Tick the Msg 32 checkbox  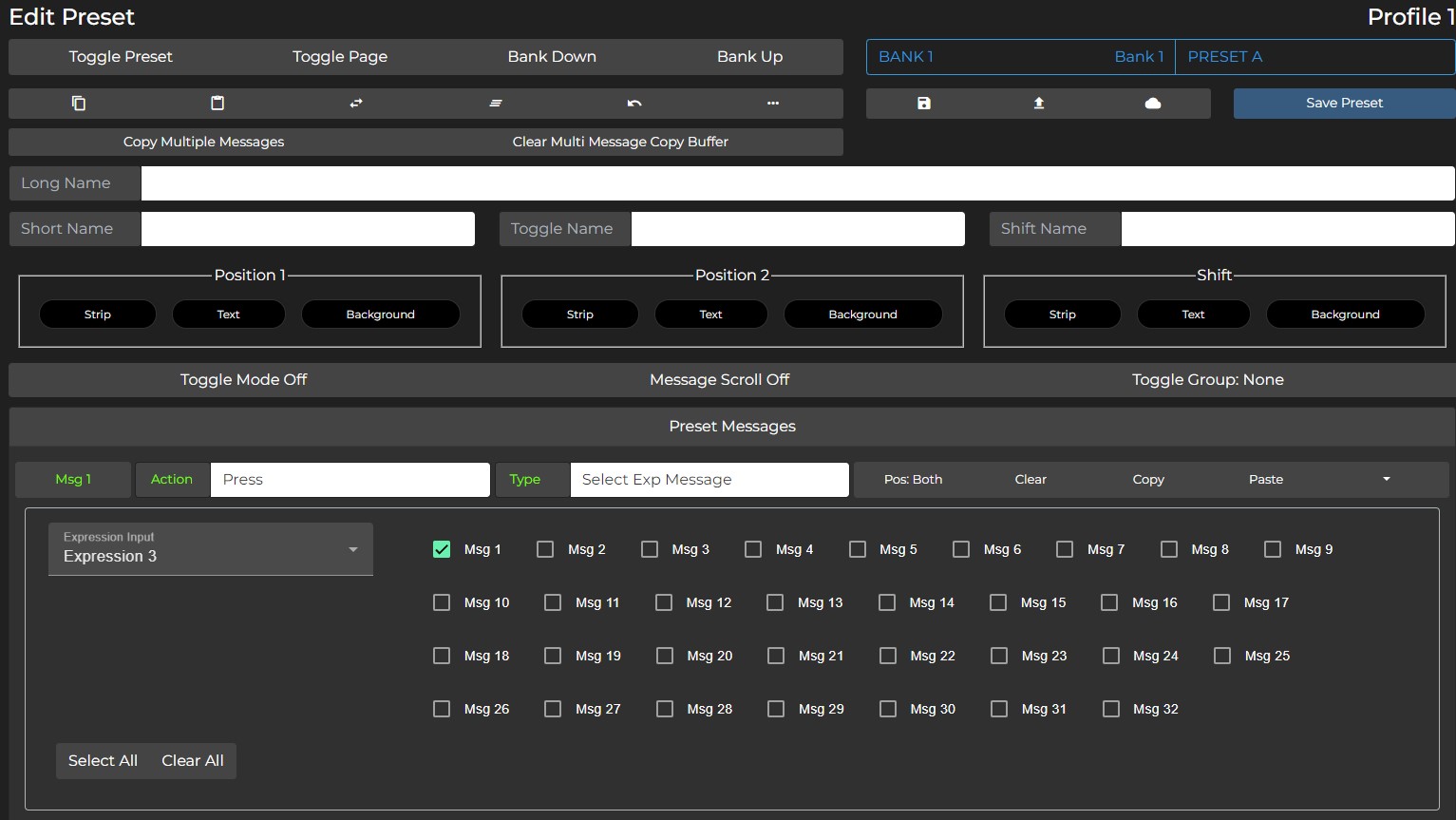coord(1110,709)
